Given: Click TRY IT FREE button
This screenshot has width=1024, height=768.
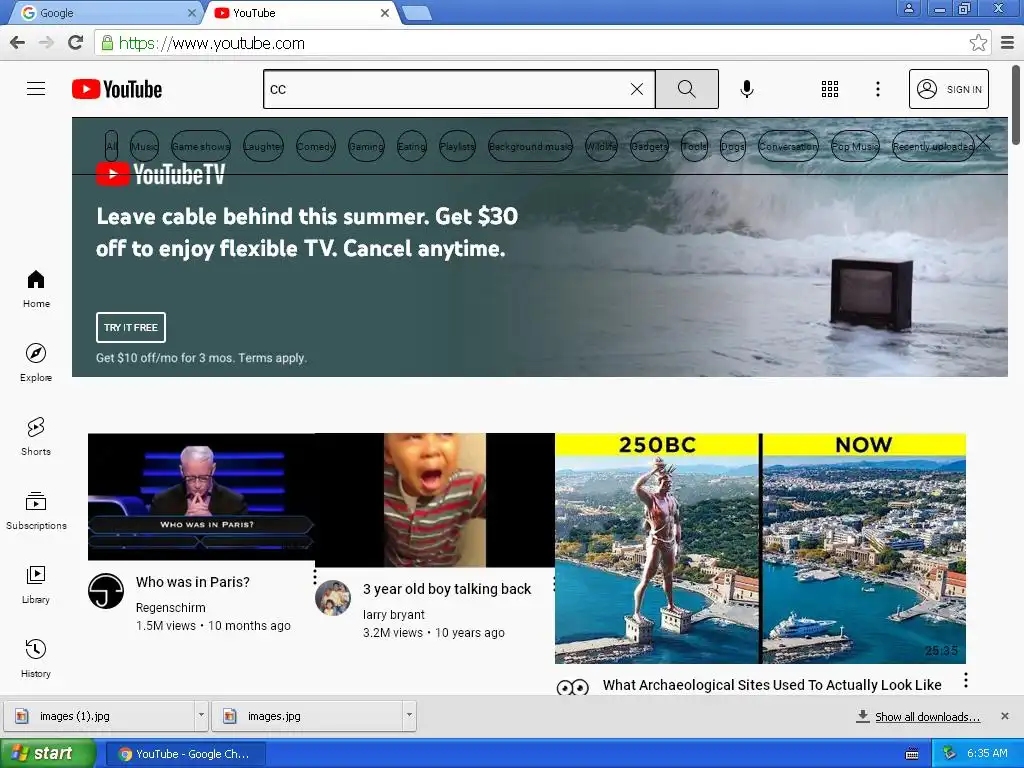Looking at the screenshot, I should (x=131, y=327).
